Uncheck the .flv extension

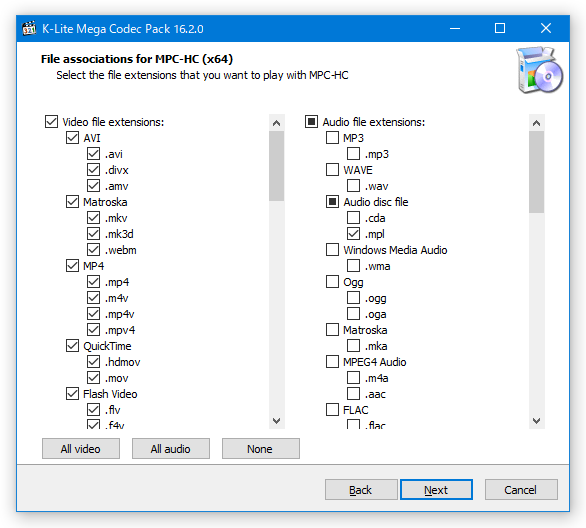93,410
